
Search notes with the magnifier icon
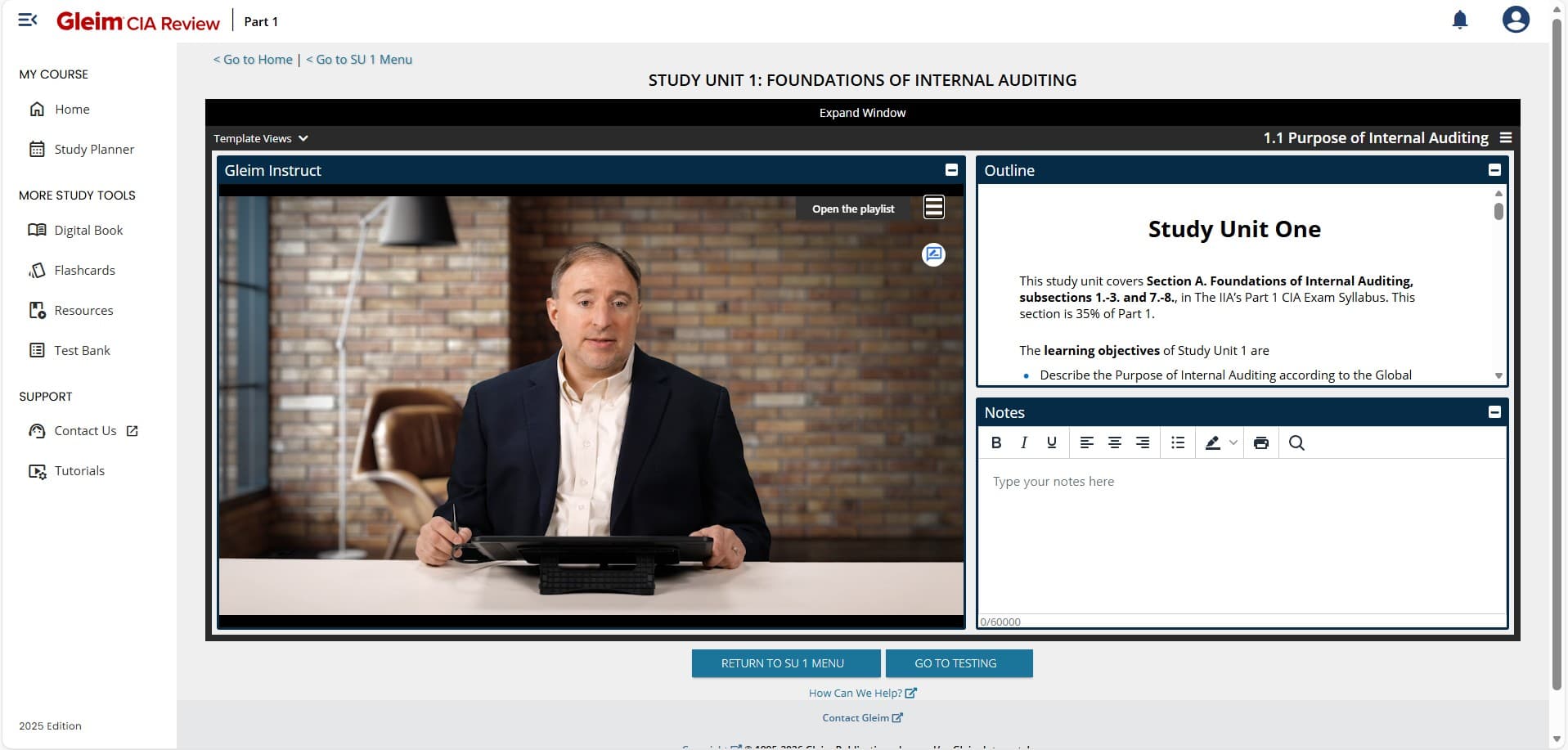[1296, 442]
